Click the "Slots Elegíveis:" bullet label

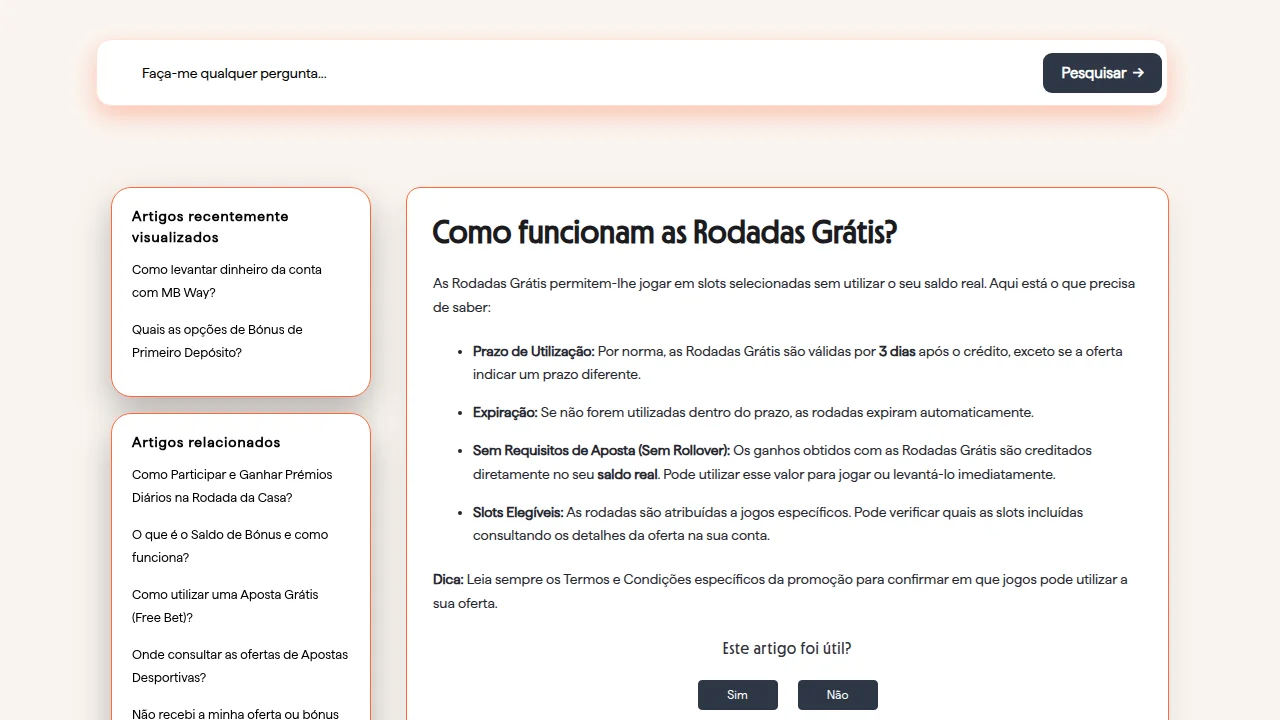[x=518, y=513]
